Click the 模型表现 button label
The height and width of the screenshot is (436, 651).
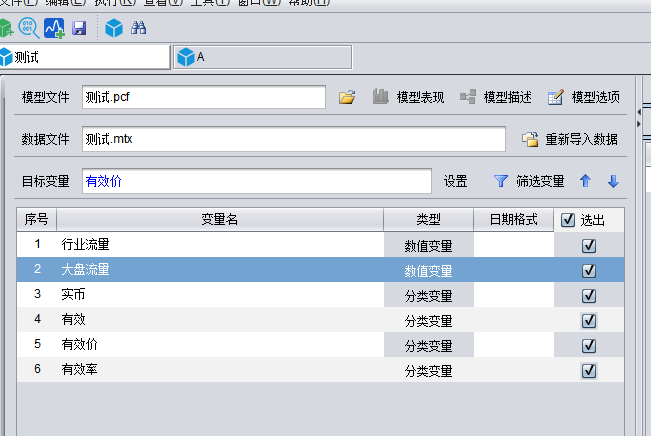point(420,97)
